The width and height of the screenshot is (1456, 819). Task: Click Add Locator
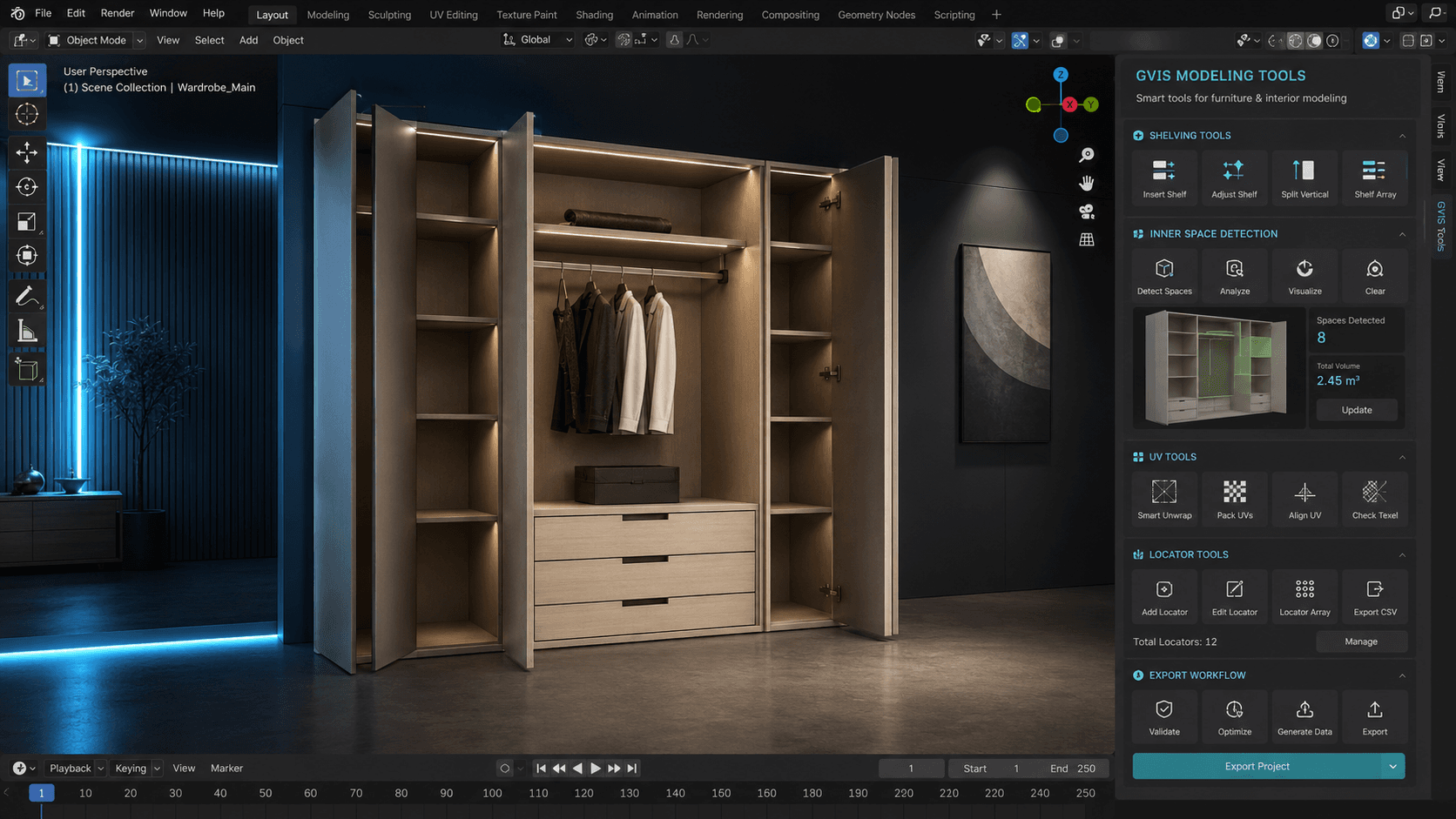pyautogui.click(x=1164, y=597)
